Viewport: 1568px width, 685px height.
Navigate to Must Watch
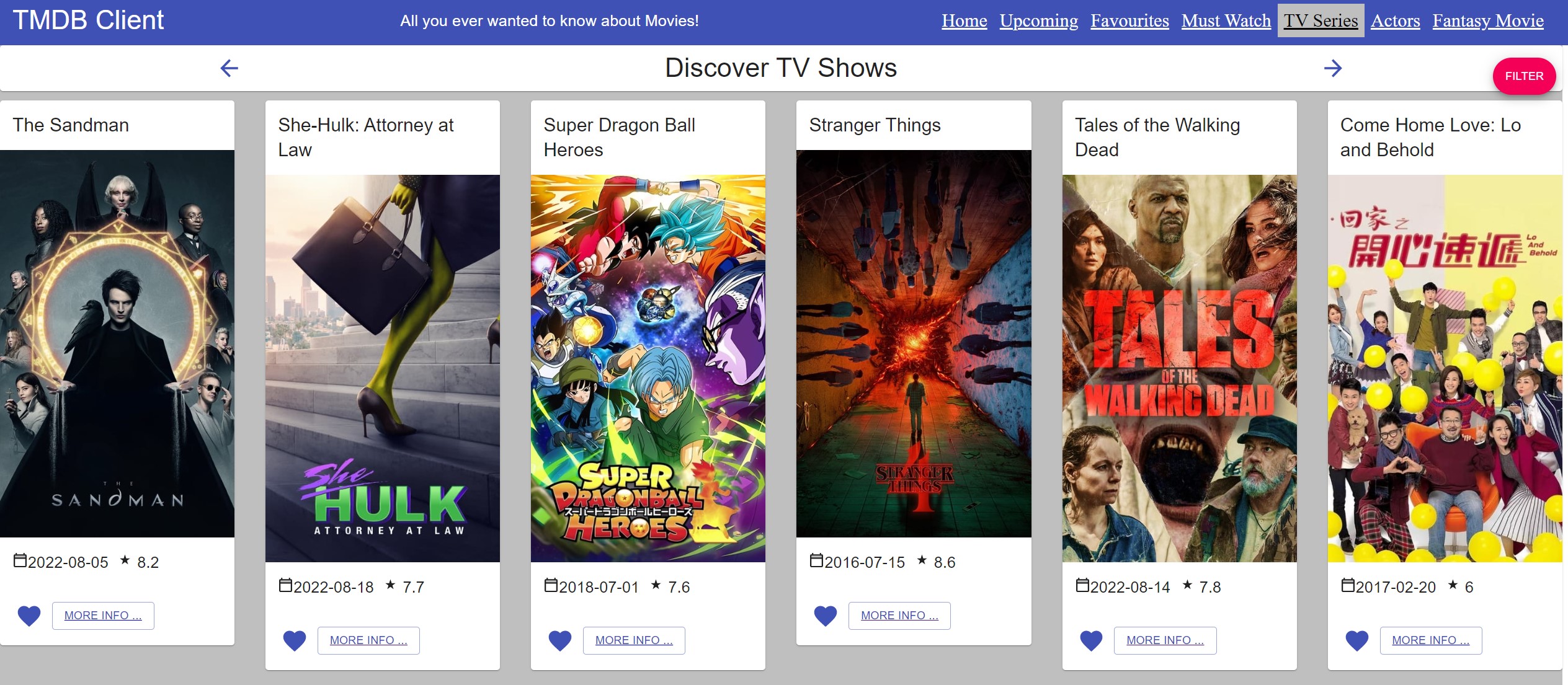(x=1226, y=20)
